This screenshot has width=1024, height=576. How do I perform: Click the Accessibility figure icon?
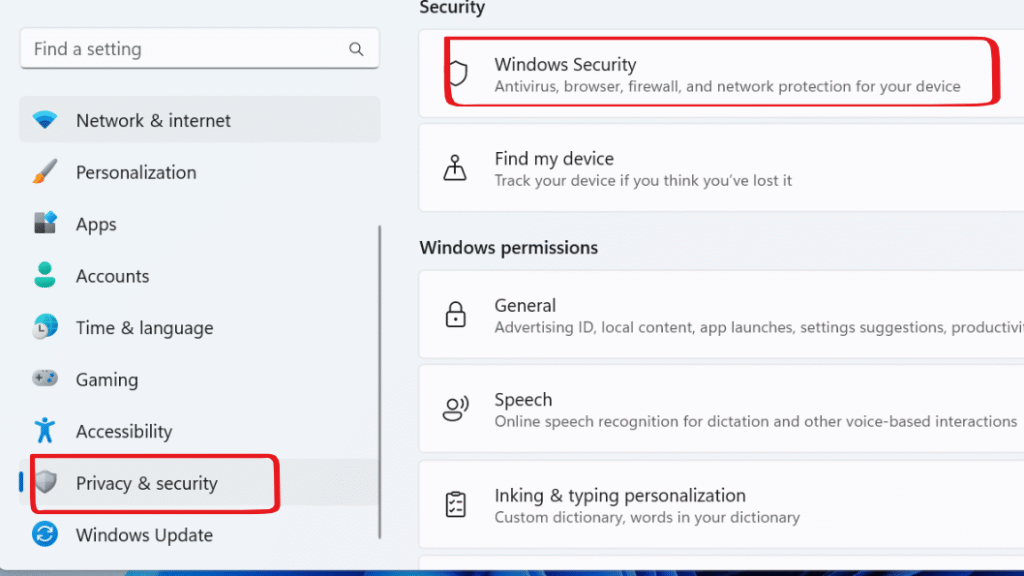click(x=45, y=430)
